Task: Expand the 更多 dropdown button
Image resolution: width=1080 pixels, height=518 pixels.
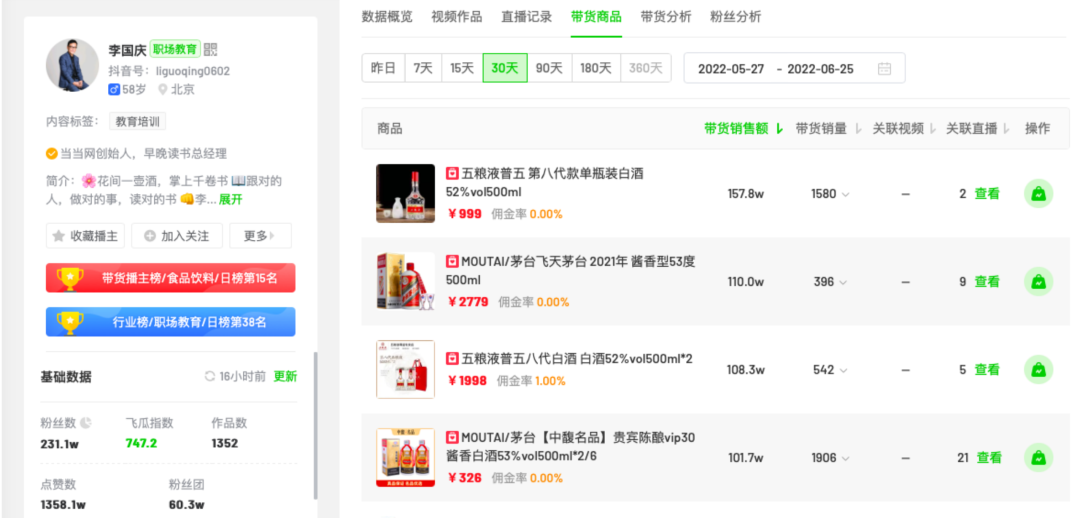Action: pyautogui.click(x=260, y=236)
